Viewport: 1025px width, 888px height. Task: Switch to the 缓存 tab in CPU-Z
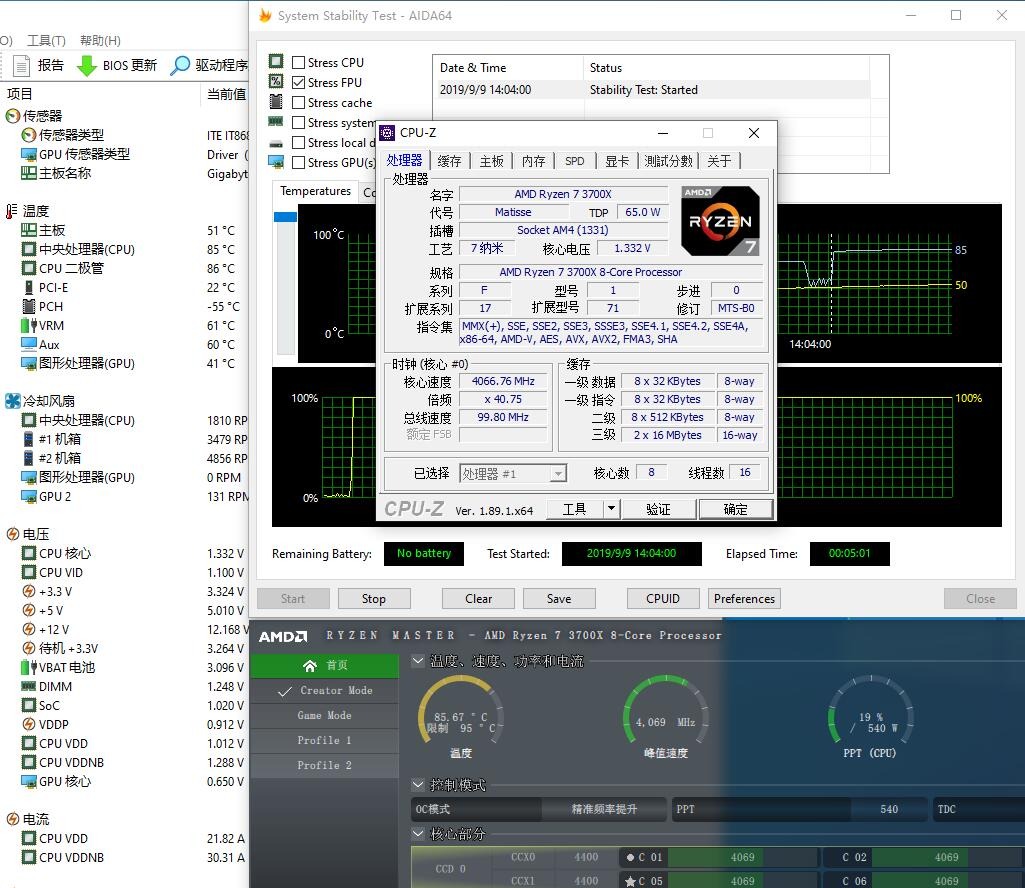[449, 161]
